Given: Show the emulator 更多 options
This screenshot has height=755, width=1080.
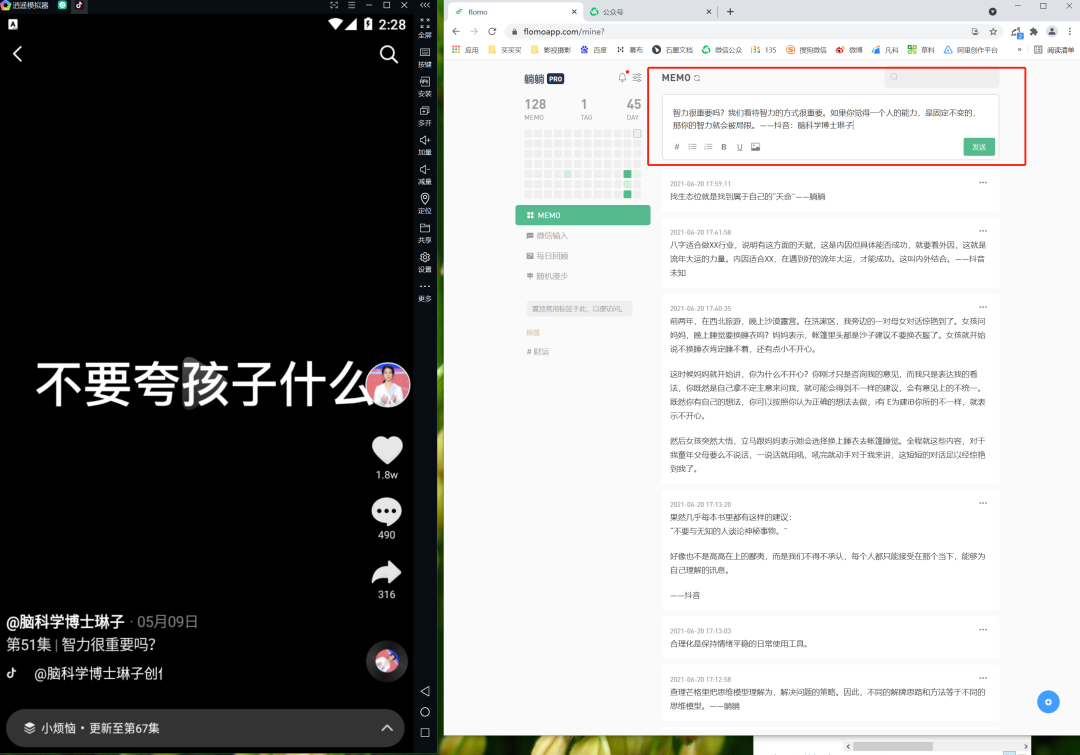Looking at the screenshot, I should point(425,287).
